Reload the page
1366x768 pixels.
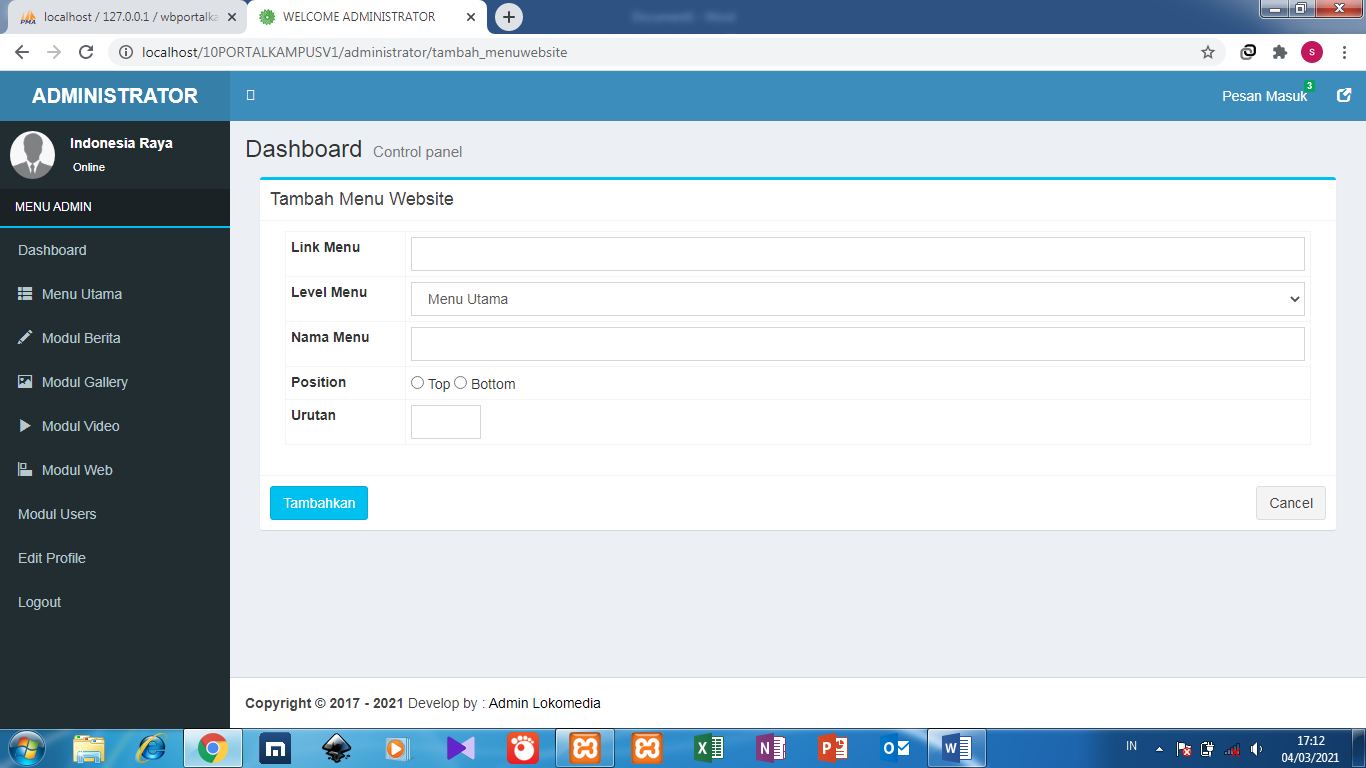tap(86, 52)
